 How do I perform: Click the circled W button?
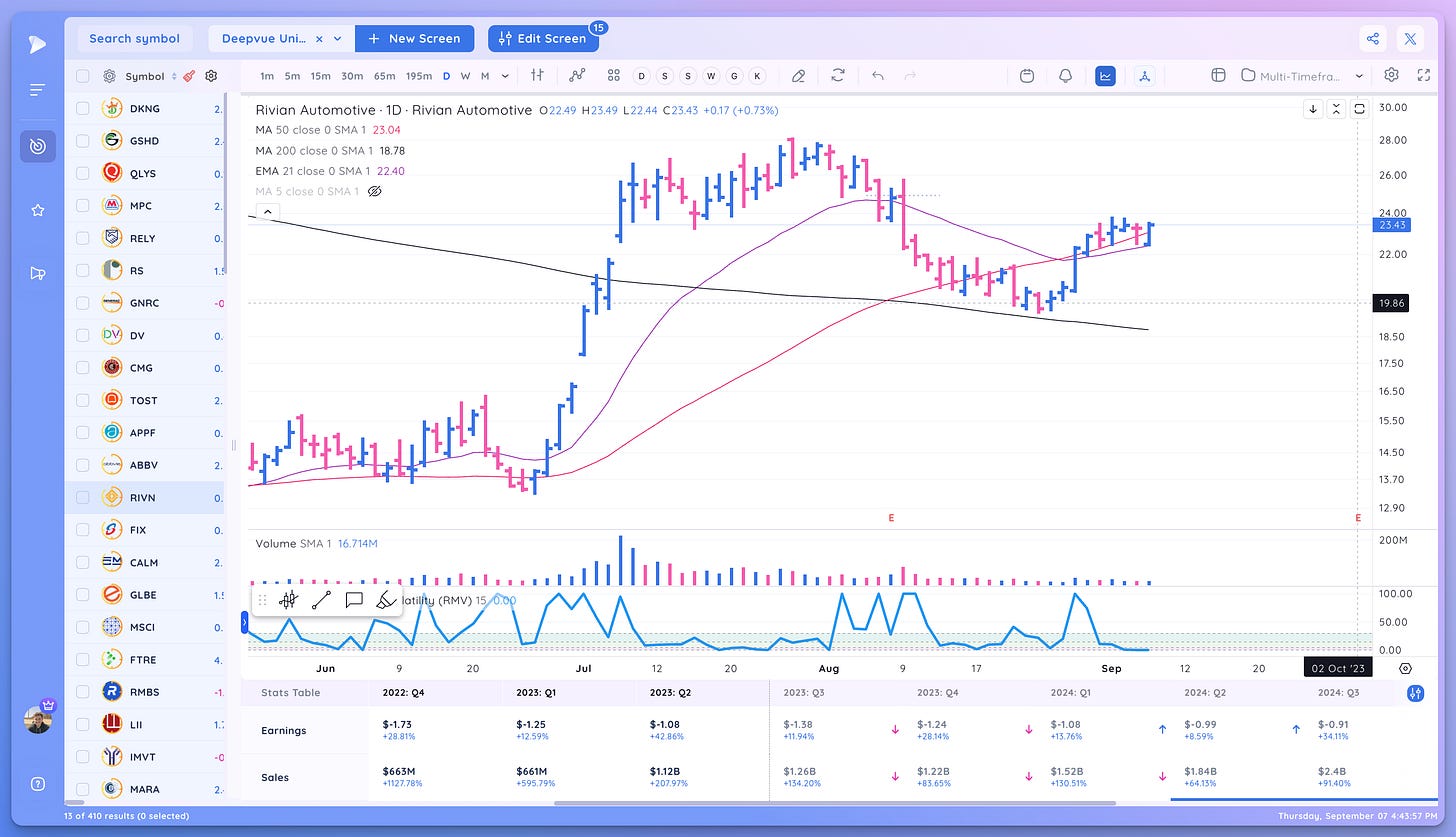(x=711, y=76)
